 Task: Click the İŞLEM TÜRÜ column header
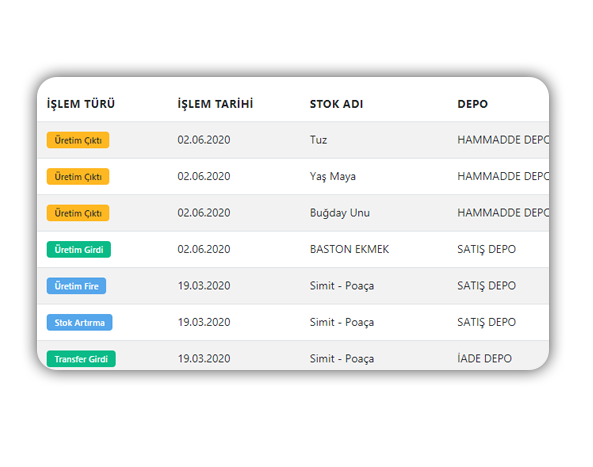[81, 104]
